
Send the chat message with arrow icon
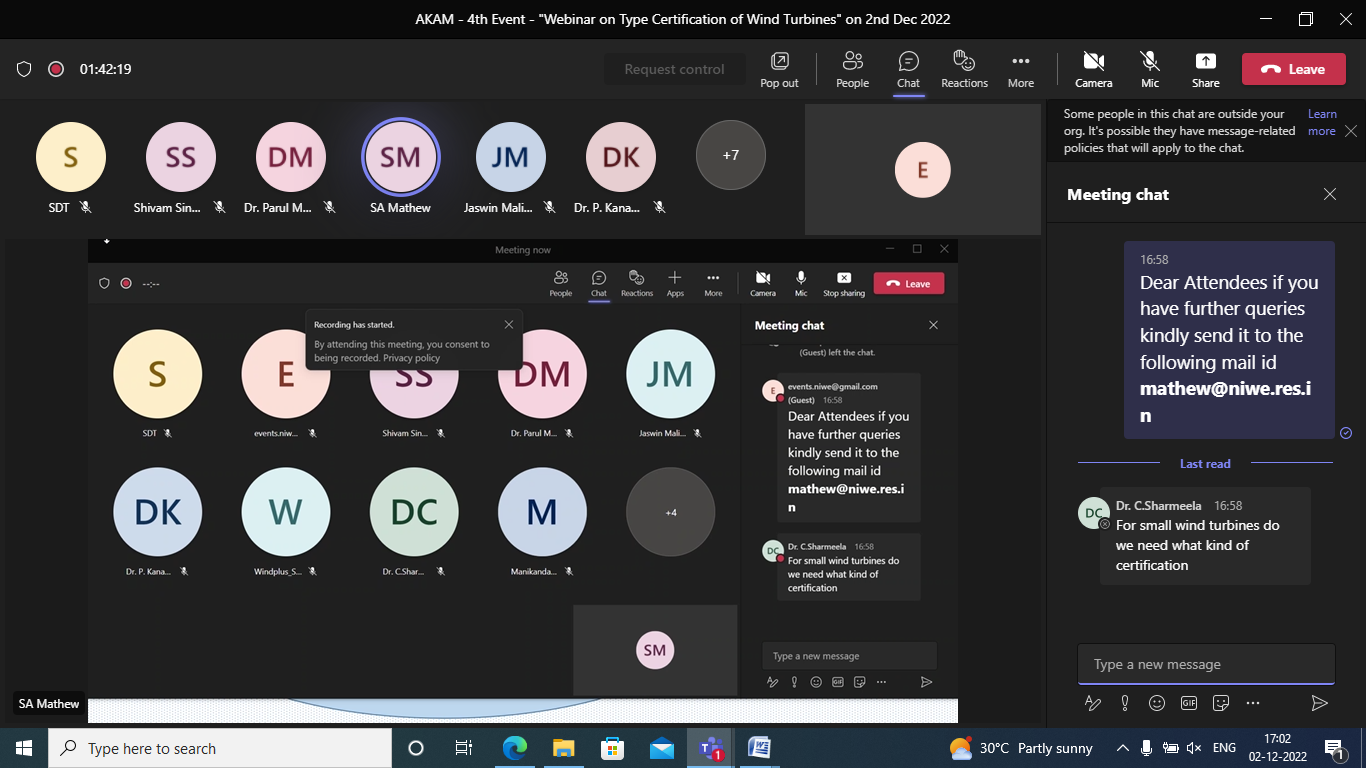pos(1319,703)
